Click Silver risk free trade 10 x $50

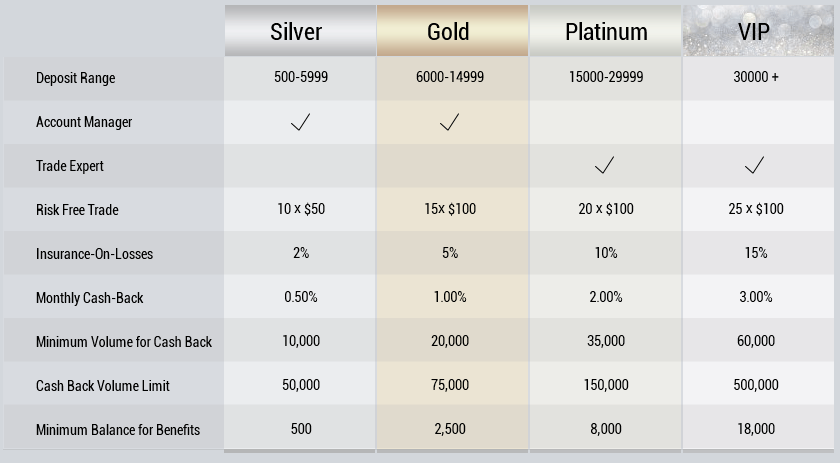pos(301,208)
